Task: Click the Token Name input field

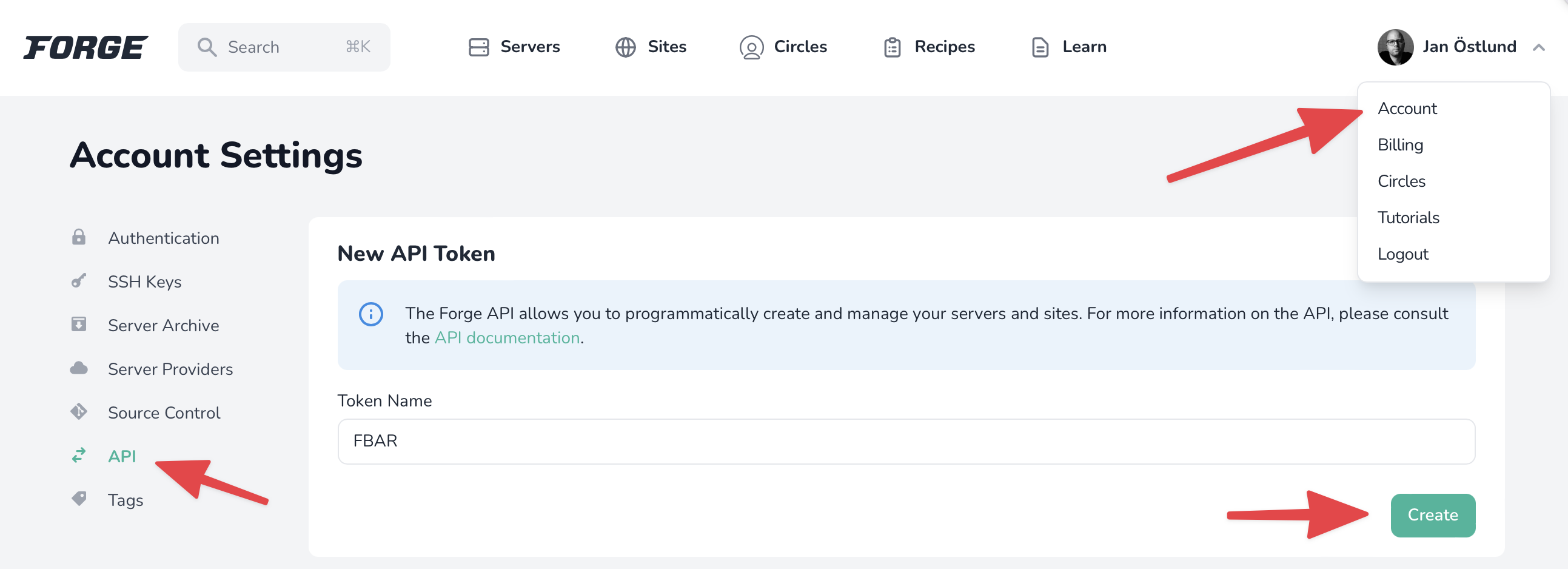Action: (x=906, y=442)
